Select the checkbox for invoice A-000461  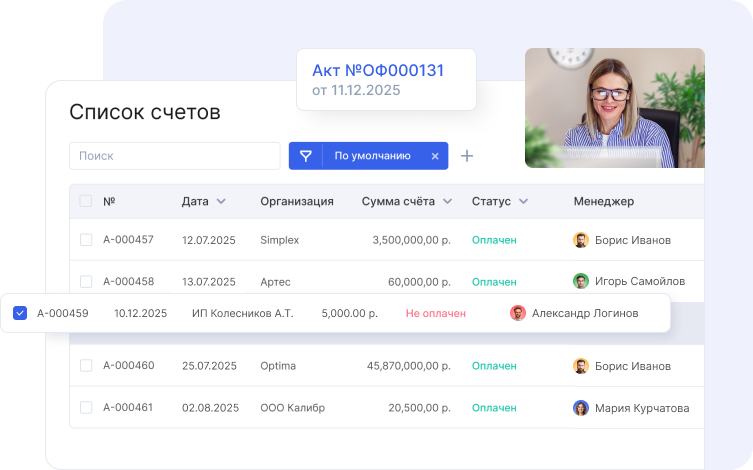tap(86, 408)
